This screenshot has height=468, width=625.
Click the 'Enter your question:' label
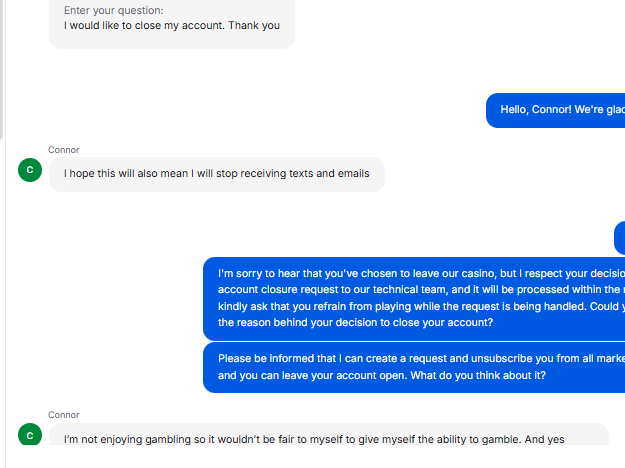tap(113, 11)
